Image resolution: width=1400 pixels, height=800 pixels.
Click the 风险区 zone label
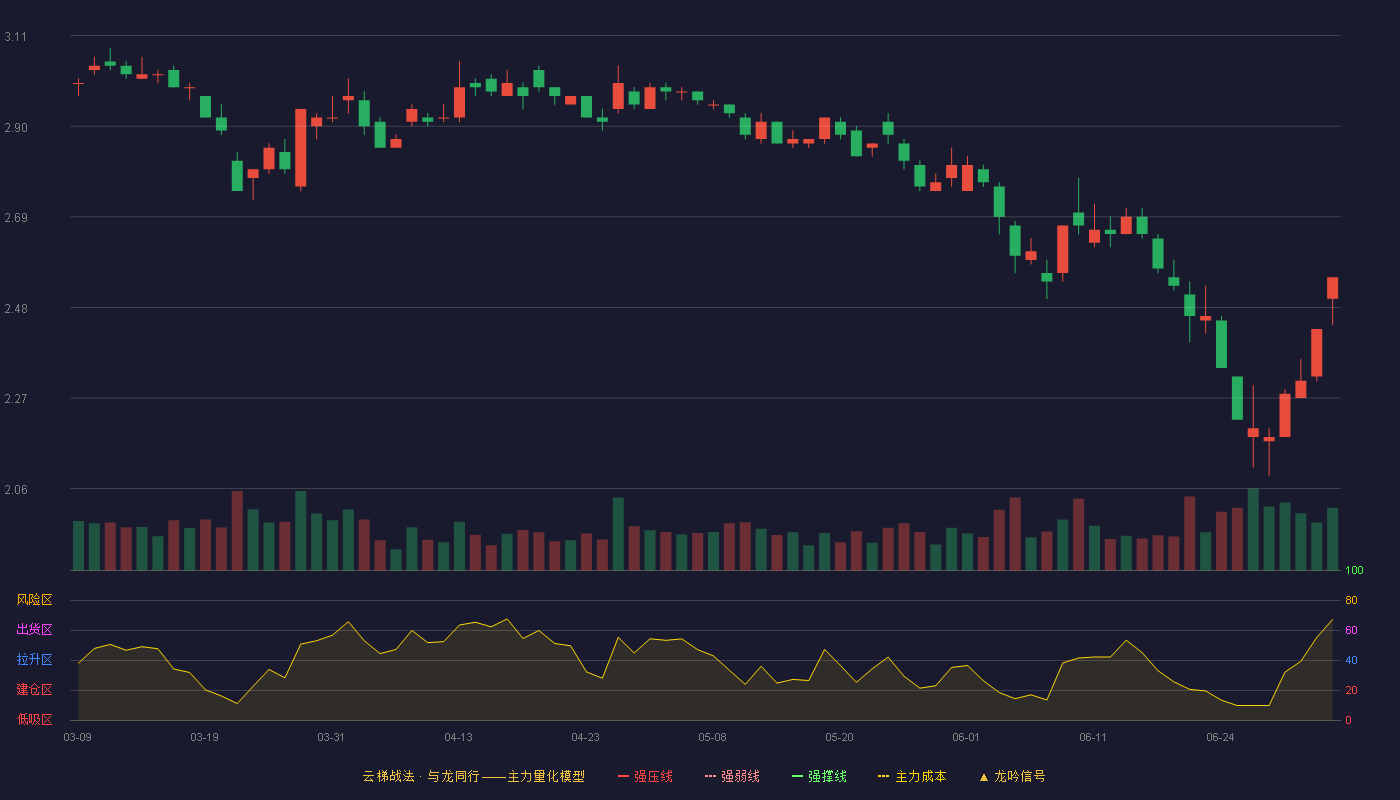tap(34, 600)
